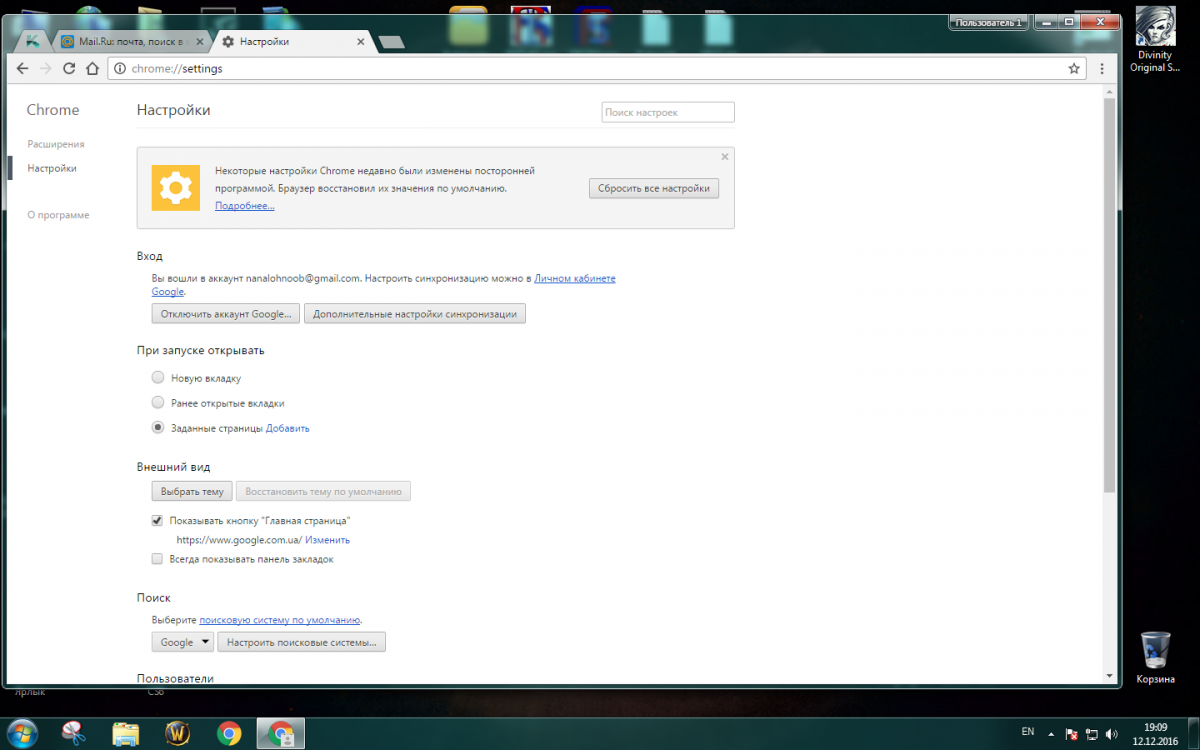Click the Поиск настроек search field
The image size is (1200, 750).
click(x=668, y=112)
